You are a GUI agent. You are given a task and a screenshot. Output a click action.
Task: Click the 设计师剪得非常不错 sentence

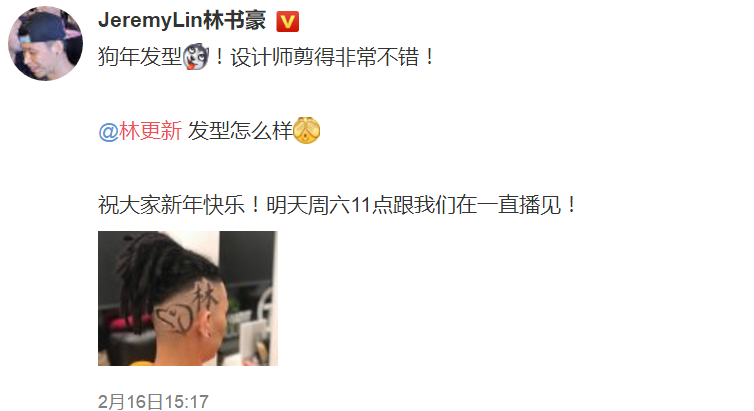click(325, 57)
